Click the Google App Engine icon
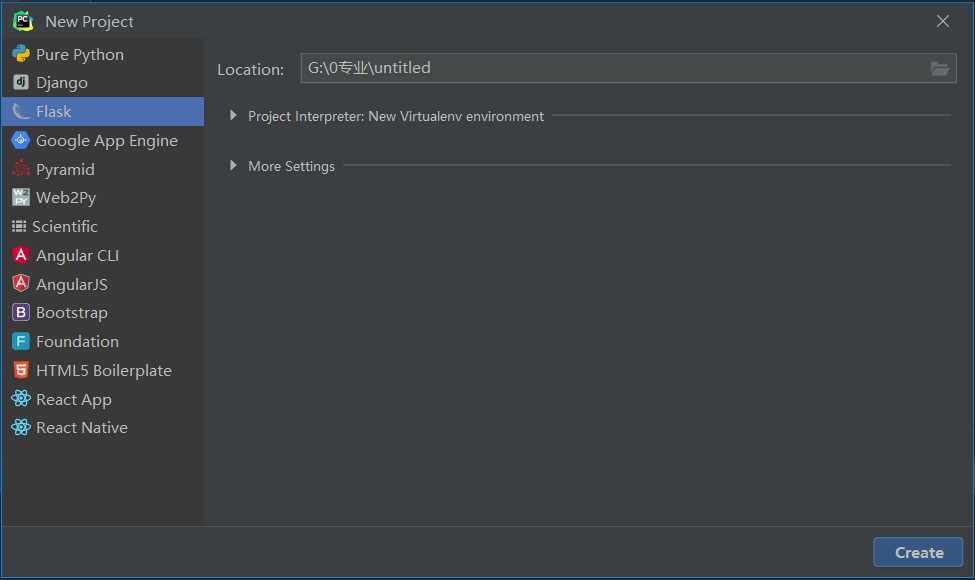Image resolution: width=975 pixels, height=580 pixels. 21,140
